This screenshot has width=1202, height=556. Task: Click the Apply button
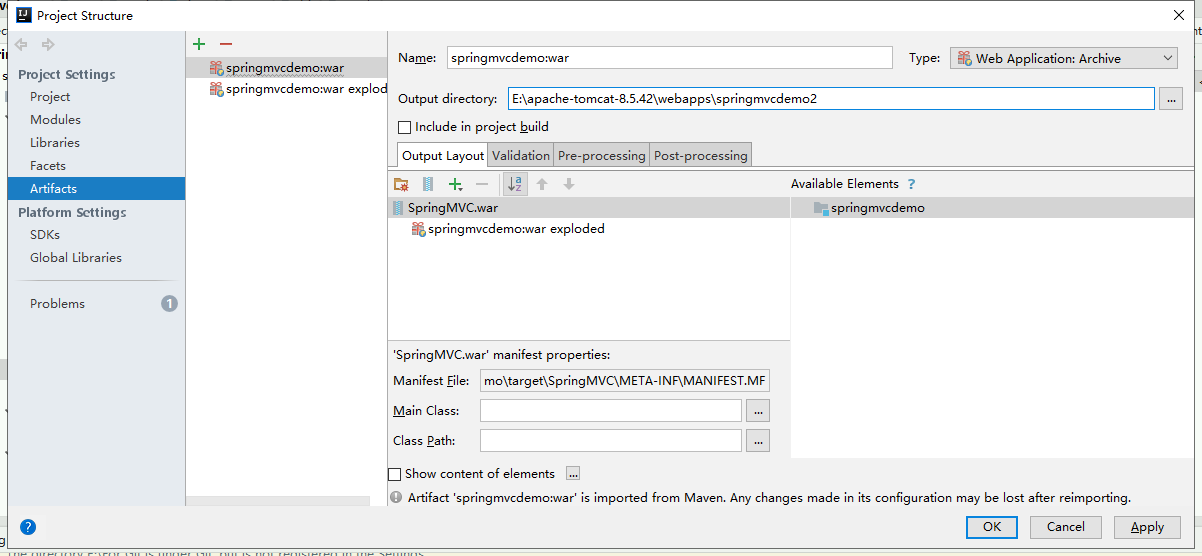point(1147,527)
